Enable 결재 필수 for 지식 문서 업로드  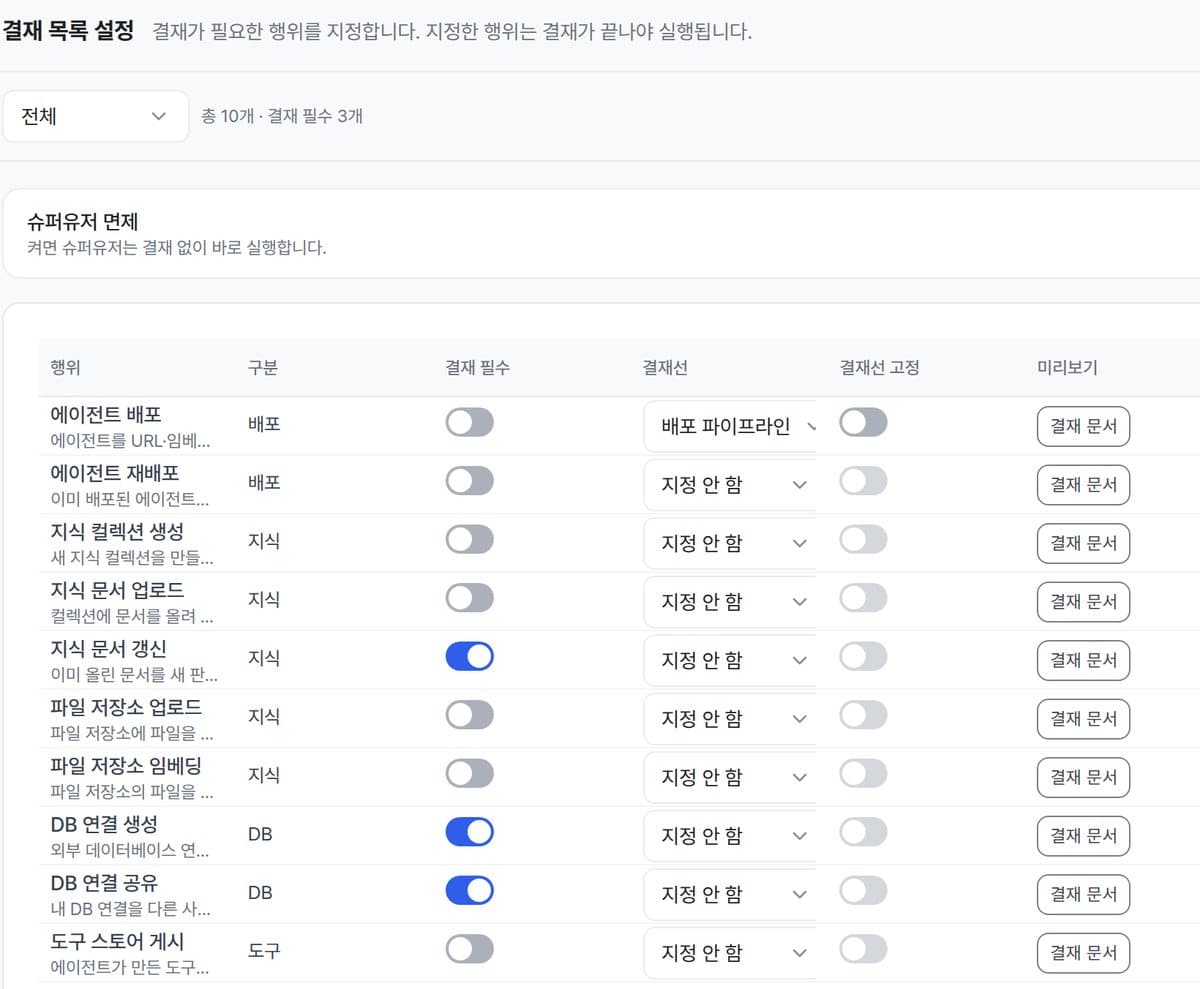[469, 598]
